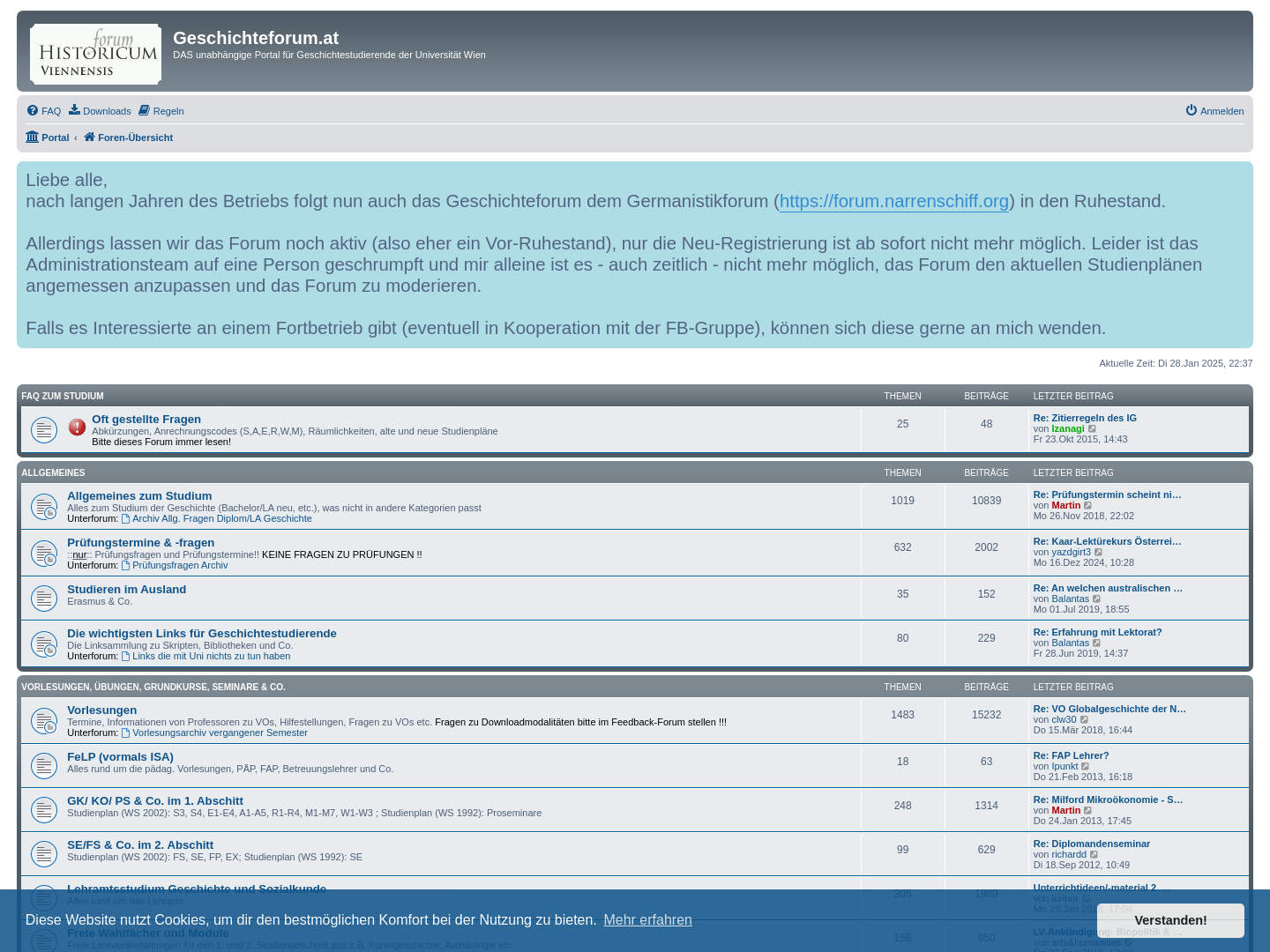View user profile Izanagi
This screenshot has height=952, width=1270.
tap(1068, 429)
